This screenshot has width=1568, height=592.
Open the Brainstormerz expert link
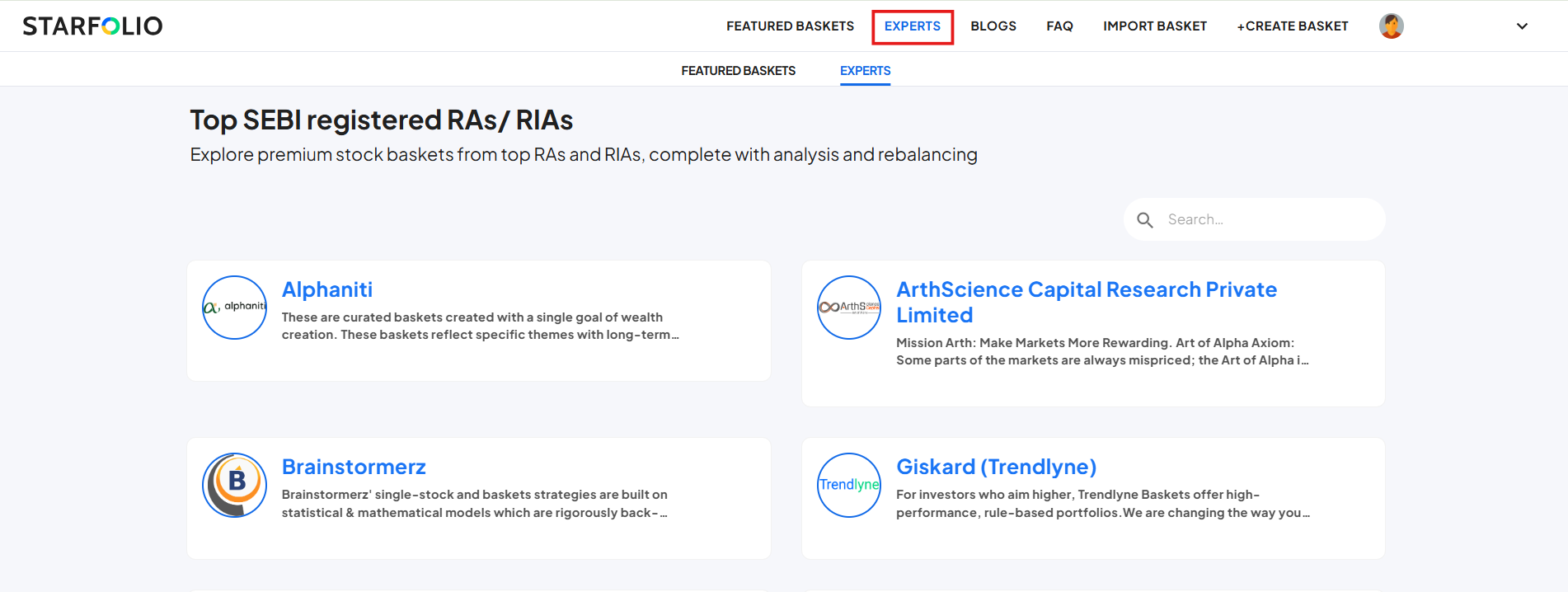354,467
